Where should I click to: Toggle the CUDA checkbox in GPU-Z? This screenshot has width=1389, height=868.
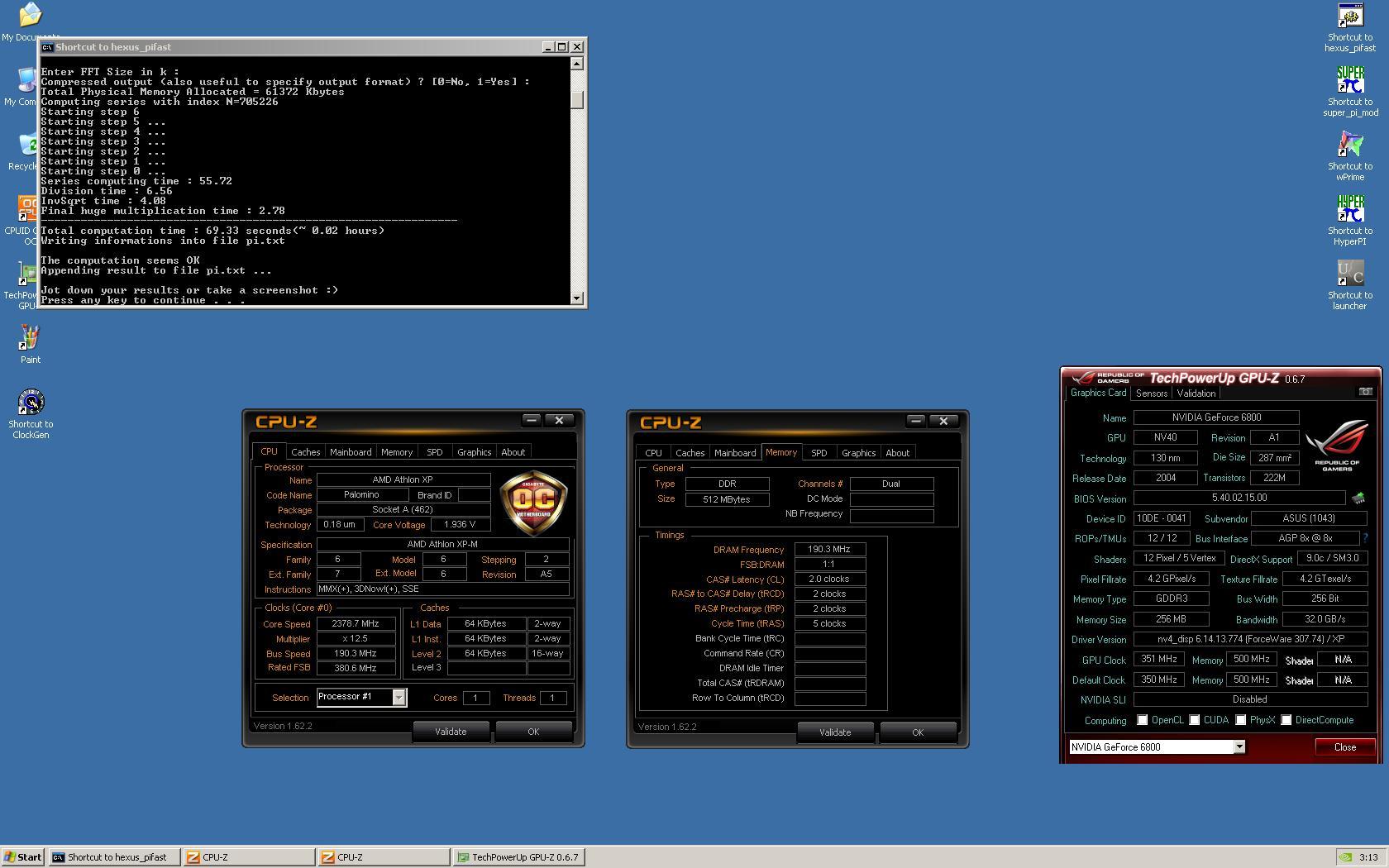[1194, 720]
